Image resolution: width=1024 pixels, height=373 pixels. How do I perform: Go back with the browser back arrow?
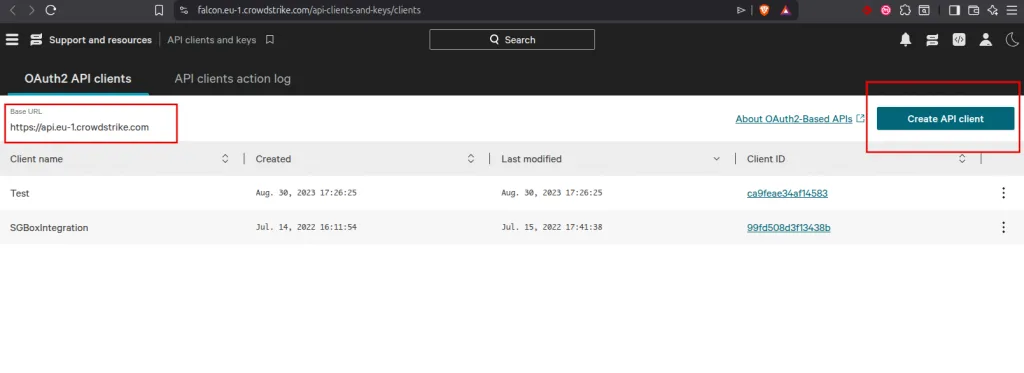pos(13,10)
